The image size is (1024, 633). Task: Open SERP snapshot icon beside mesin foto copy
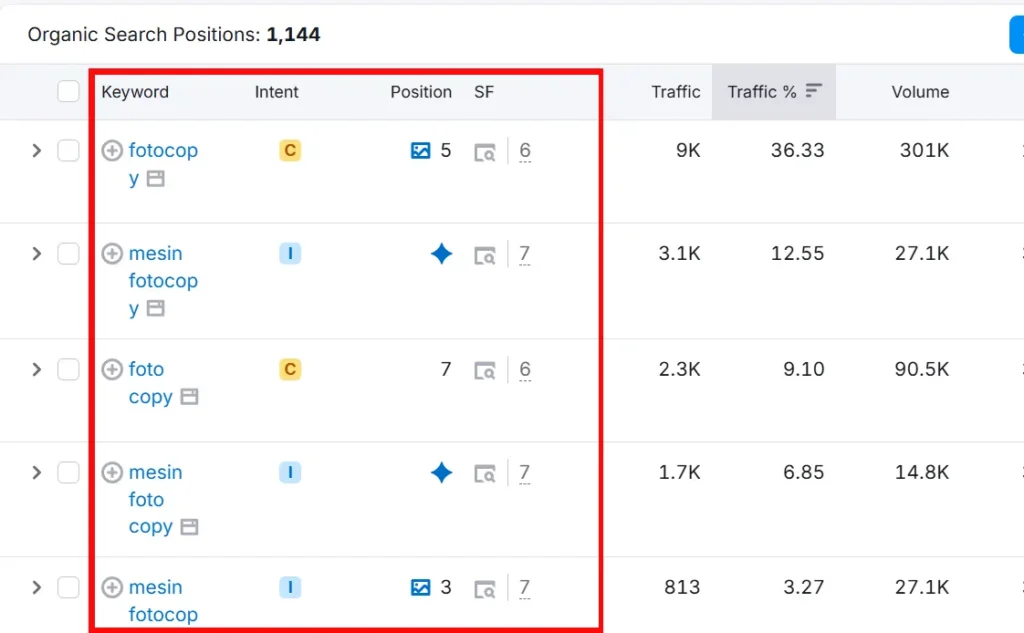(x=189, y=527)
